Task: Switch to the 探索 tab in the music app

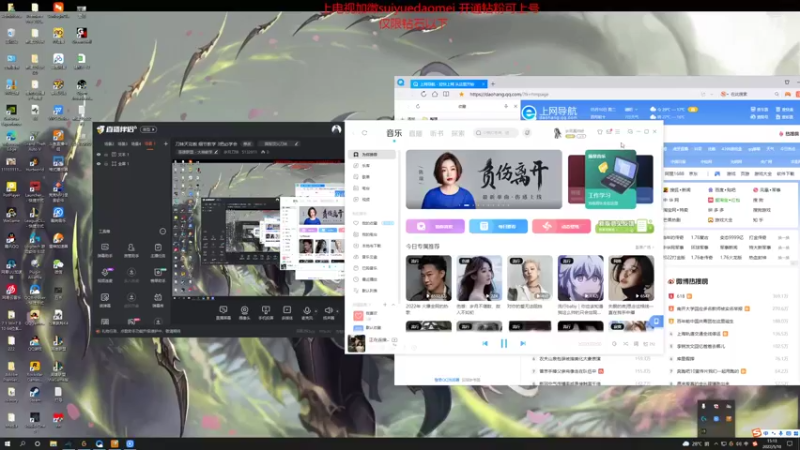Action: click(x=458, y=133)
